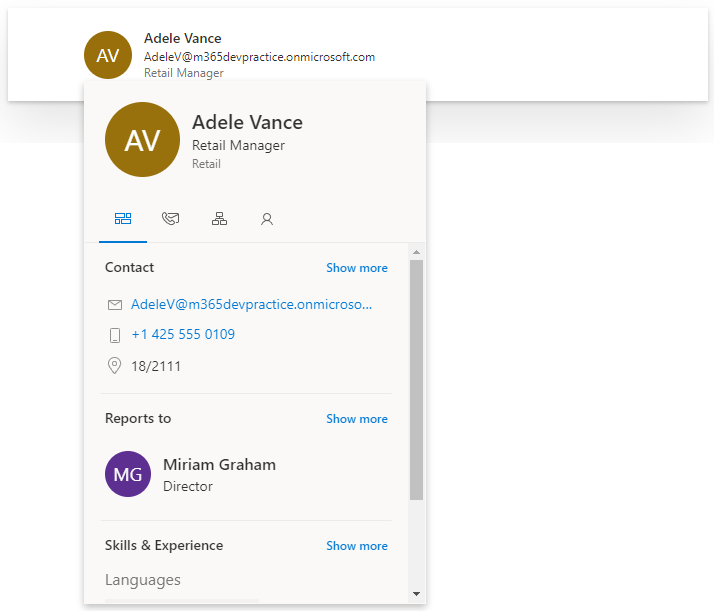The width and height of the screenshot is (714, 611).
Task: Click the small AV avatar in top card
Action: click(x=107, y=56)
